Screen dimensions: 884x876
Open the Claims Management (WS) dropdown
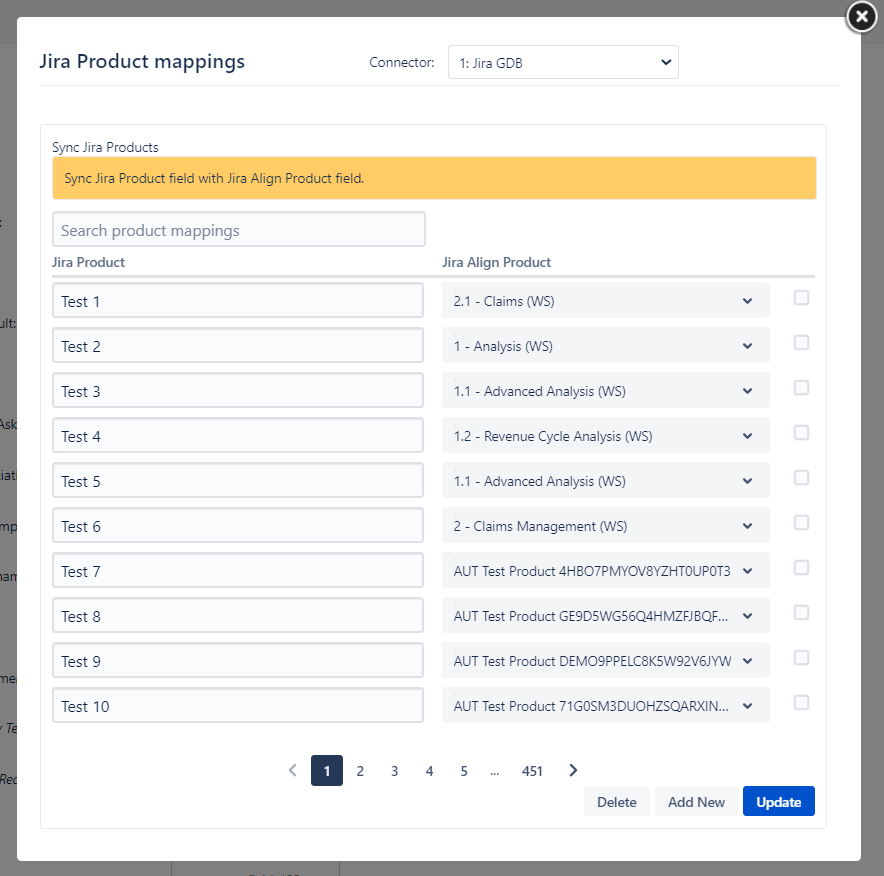coord(605,526)
